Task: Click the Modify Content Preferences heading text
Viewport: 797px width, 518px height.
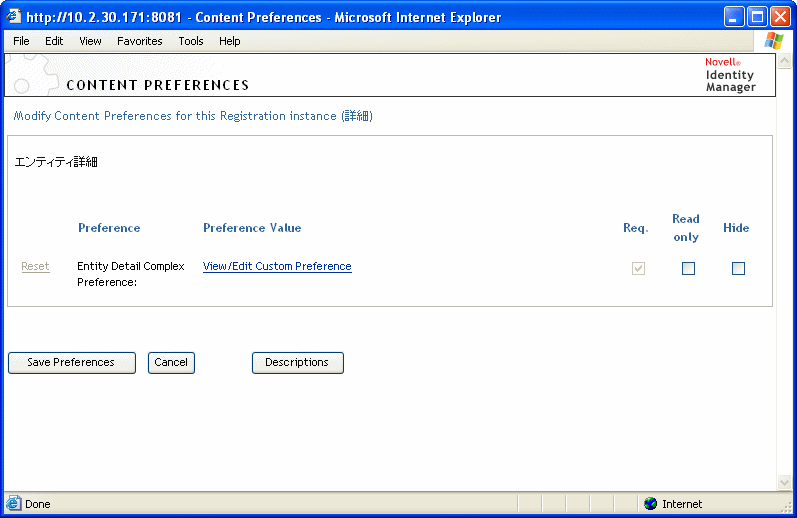Action: 193,116
